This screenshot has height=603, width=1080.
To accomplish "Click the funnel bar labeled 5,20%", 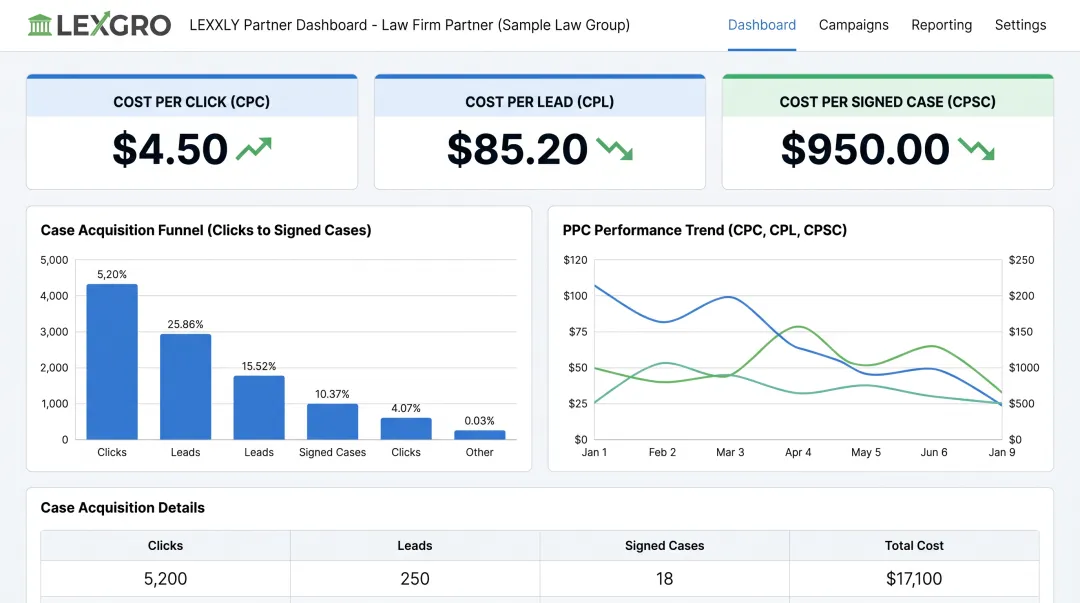I will click(x=112, y=361).
